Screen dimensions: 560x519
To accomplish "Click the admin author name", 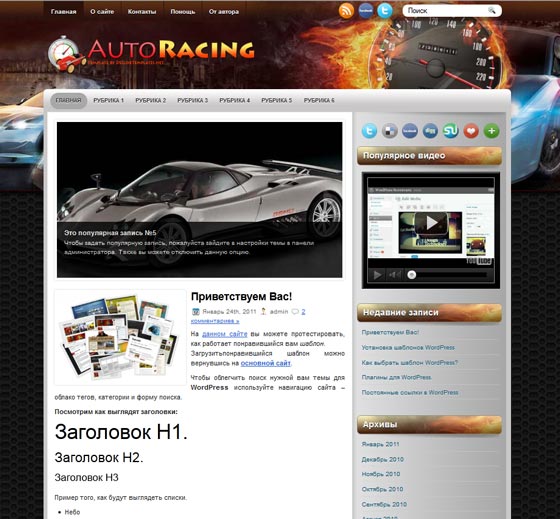I will [279, 311].
